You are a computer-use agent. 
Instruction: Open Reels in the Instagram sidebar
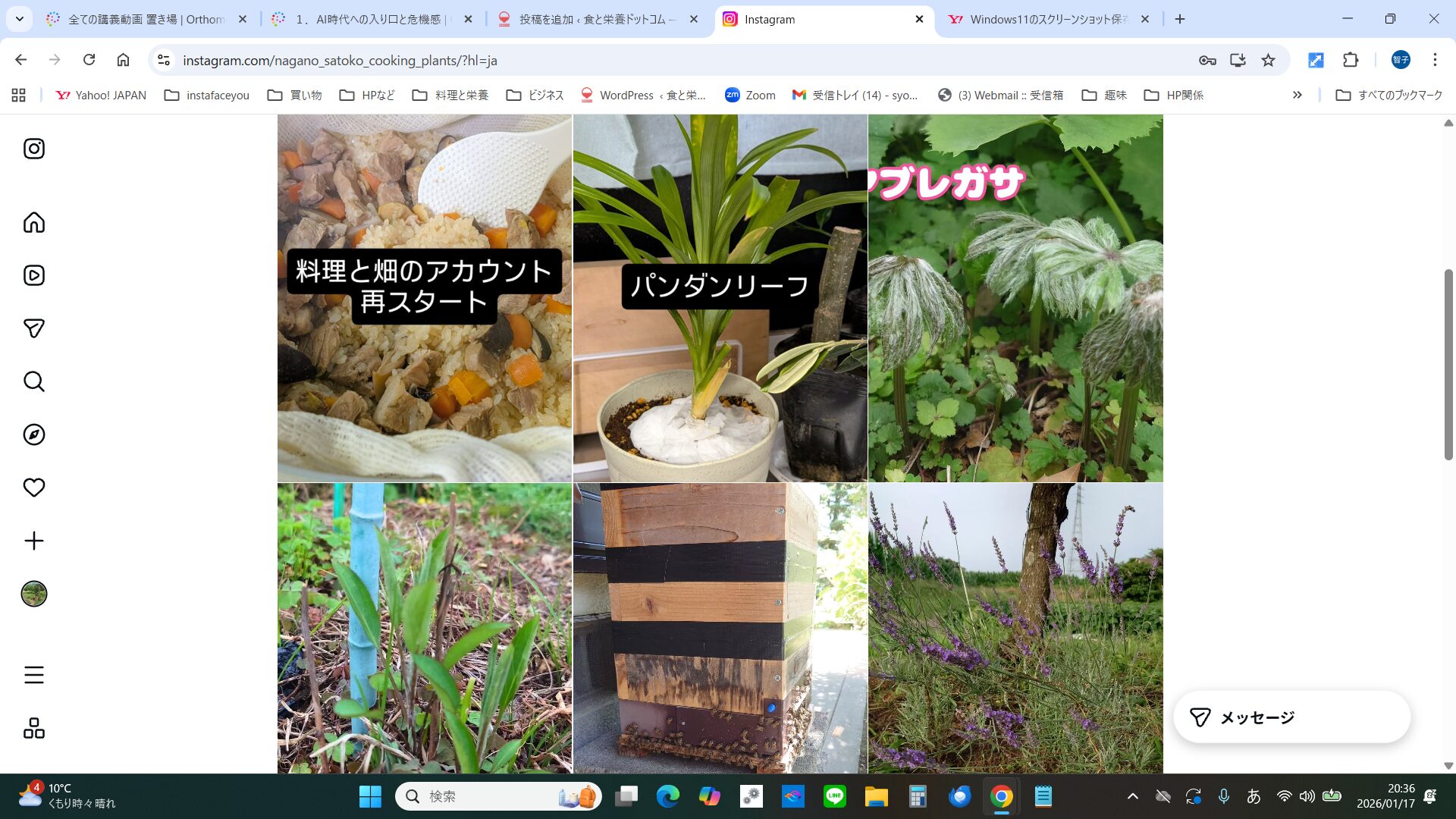click(34, 275)
